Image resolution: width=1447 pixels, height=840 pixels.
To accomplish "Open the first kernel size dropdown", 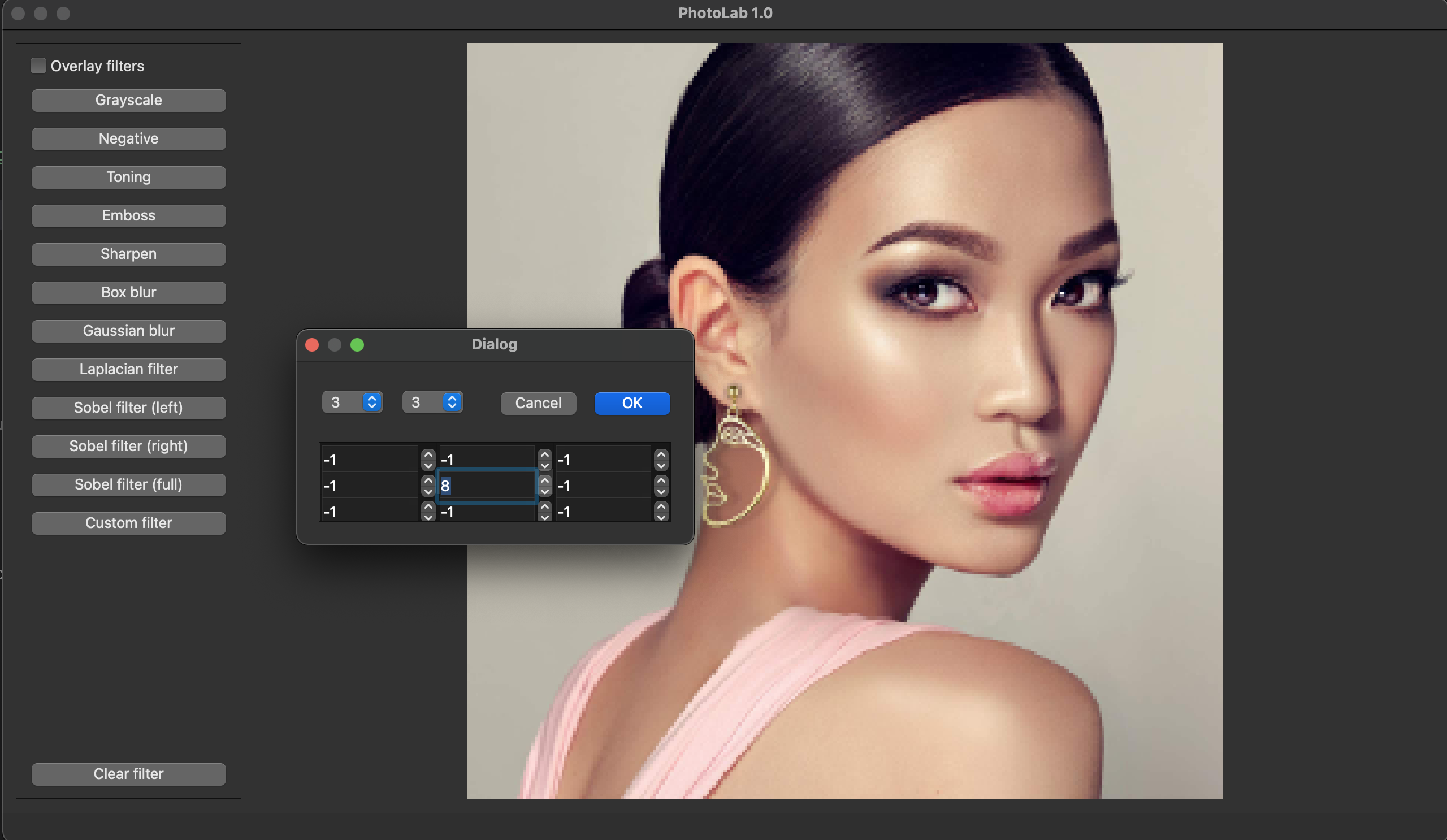I will (352, 402).
